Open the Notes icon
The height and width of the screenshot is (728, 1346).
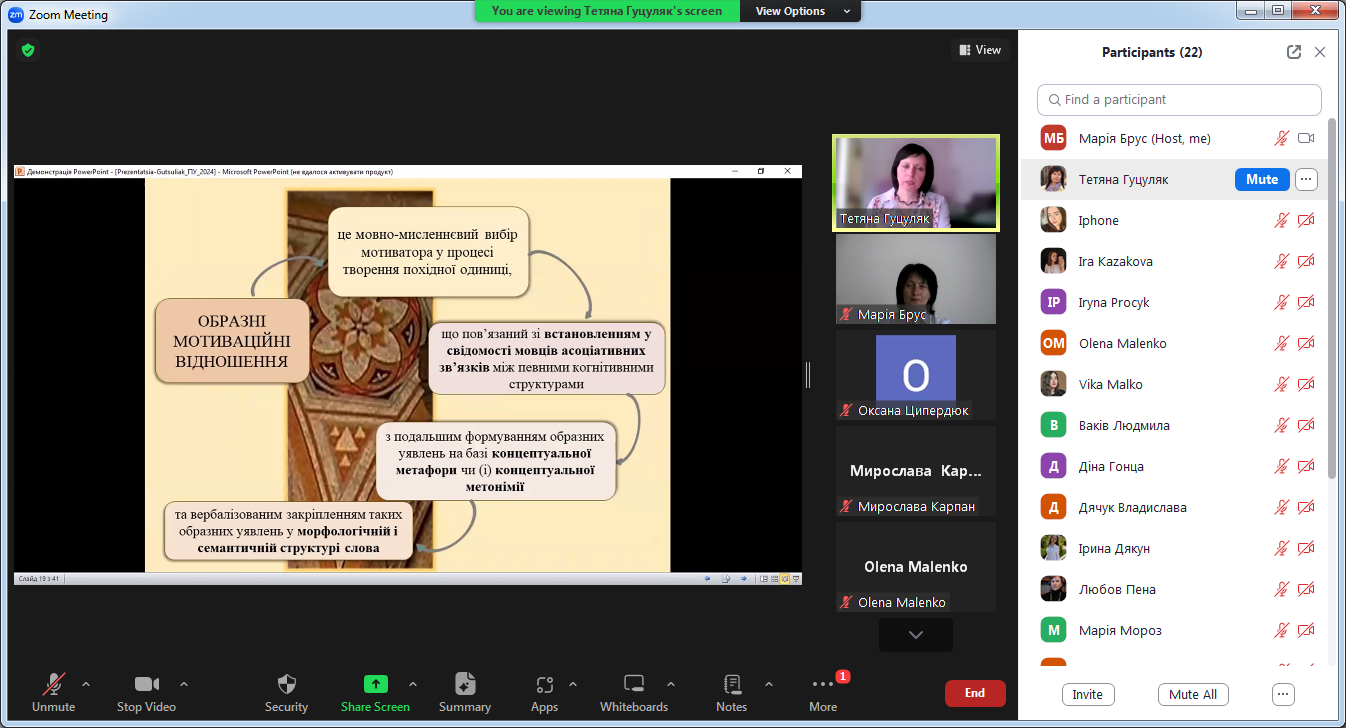click(731, 685)
